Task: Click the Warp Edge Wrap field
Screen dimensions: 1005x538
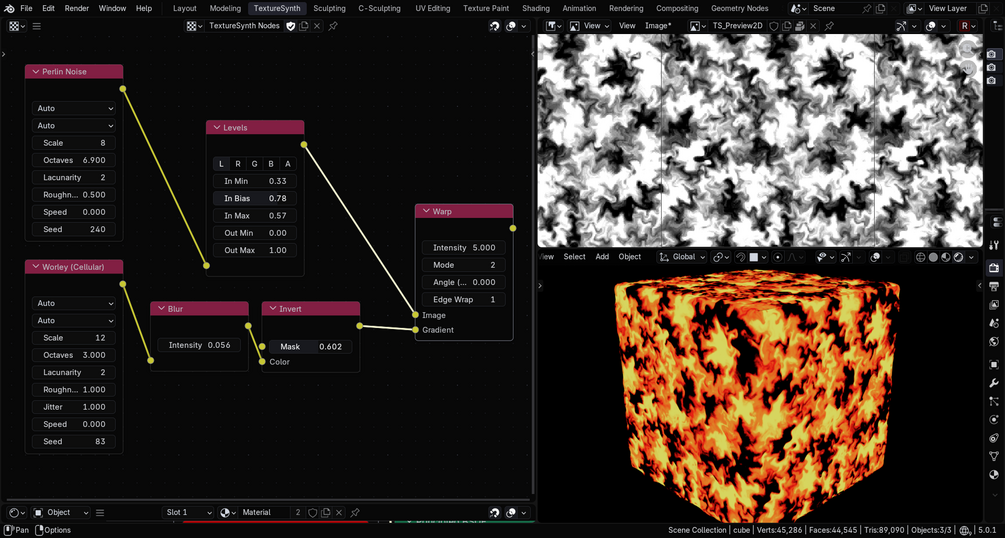Action: click(463, 299)
